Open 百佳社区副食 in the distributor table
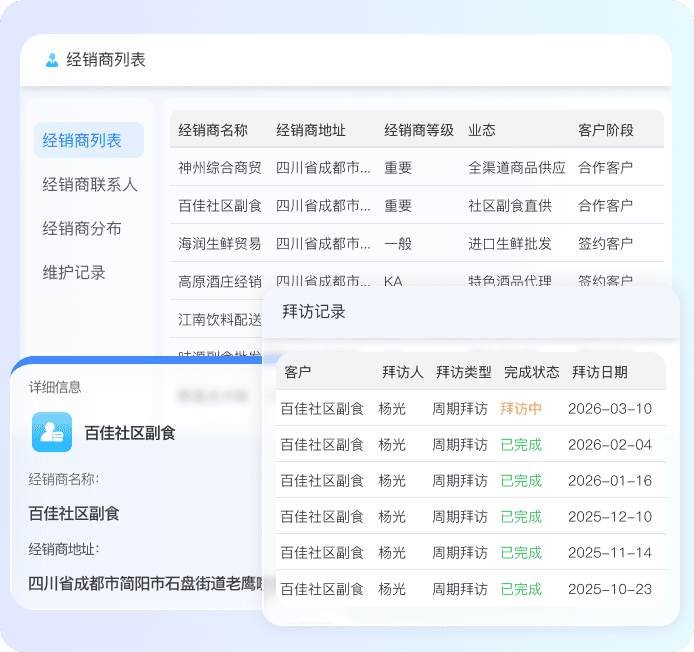The height and width of the screenshot is (652, 694). [x=220, y=206]
